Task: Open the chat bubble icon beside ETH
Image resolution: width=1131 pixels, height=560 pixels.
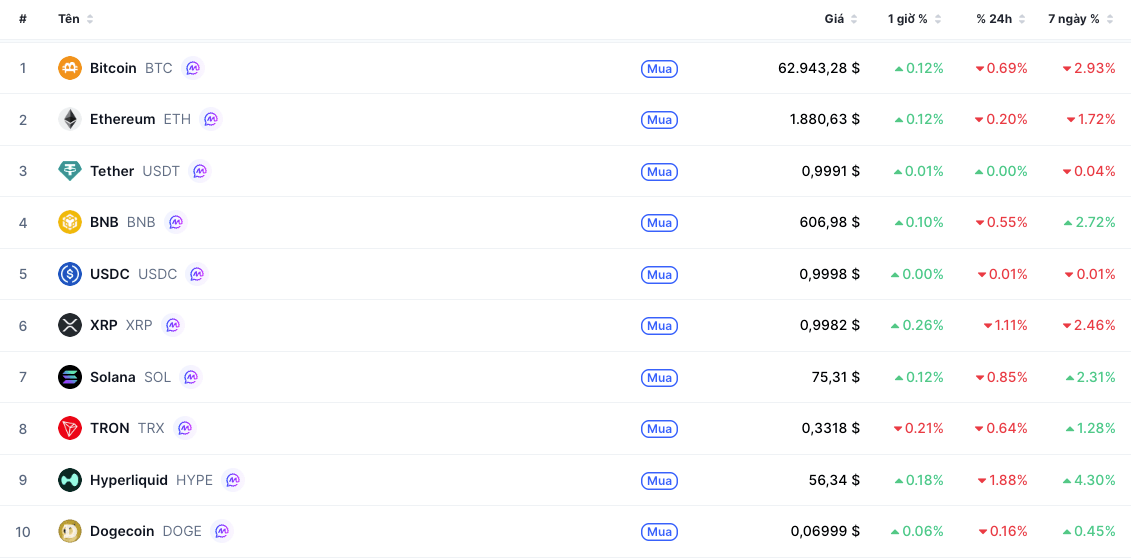Action: (211, 119)
